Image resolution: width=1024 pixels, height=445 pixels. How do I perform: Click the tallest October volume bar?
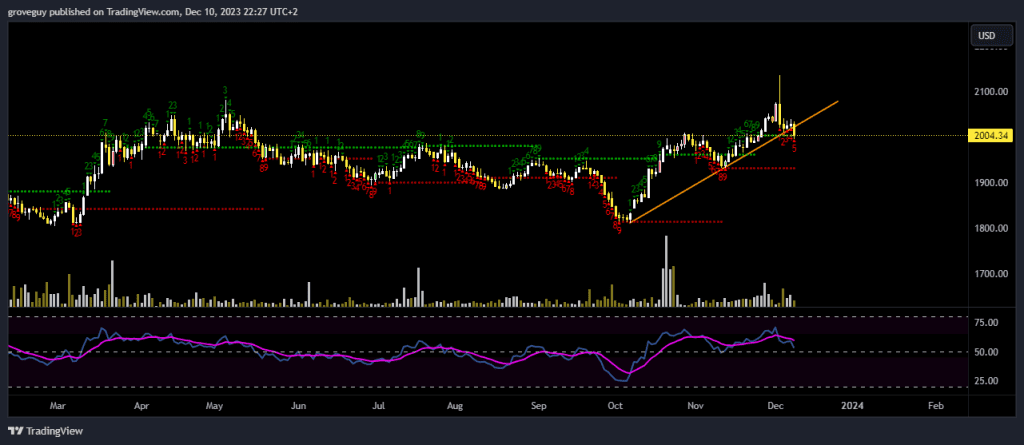coord(666,272)
